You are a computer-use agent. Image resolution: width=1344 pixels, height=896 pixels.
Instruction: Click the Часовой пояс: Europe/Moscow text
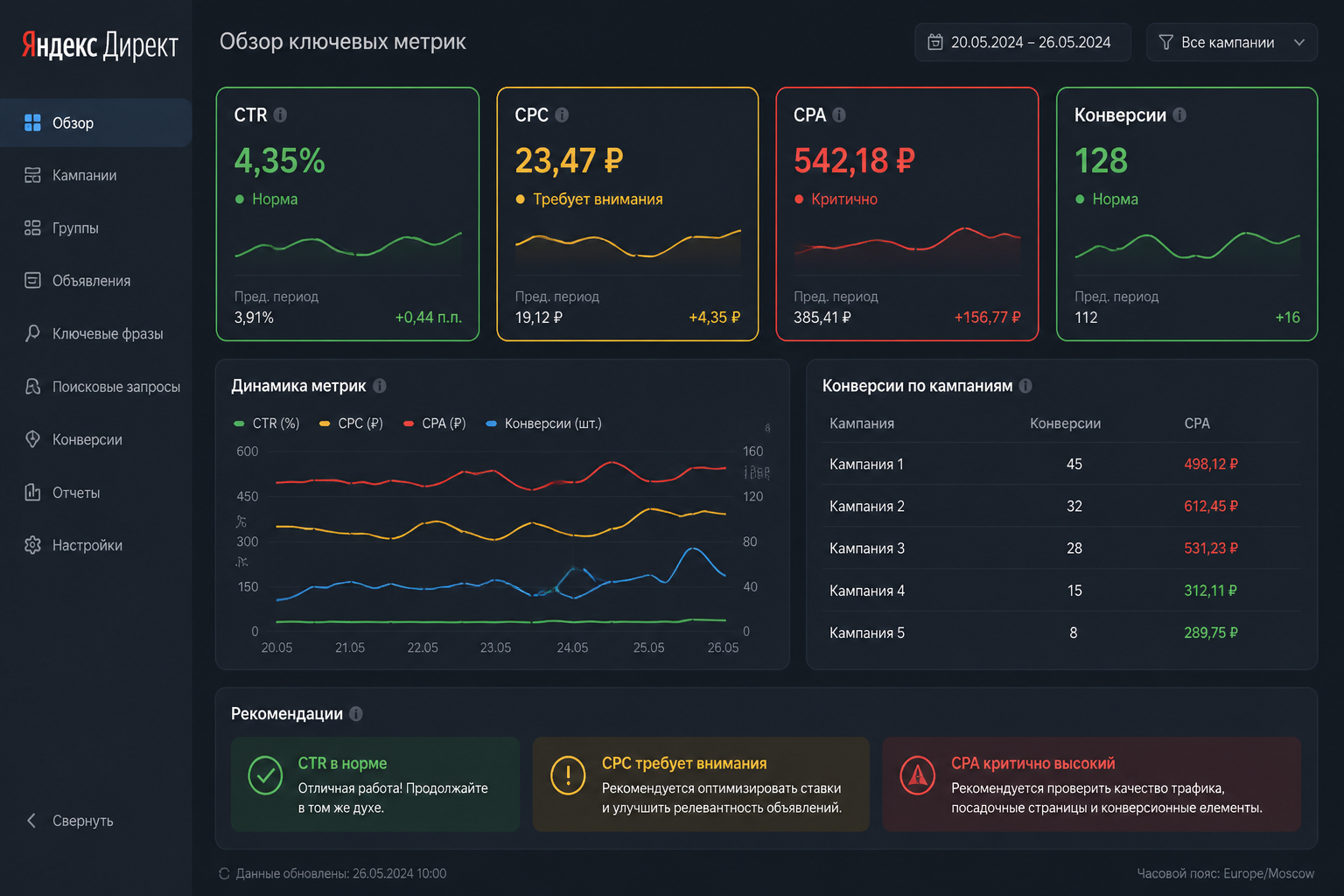pyautogui.click(x=1225, y=873)
